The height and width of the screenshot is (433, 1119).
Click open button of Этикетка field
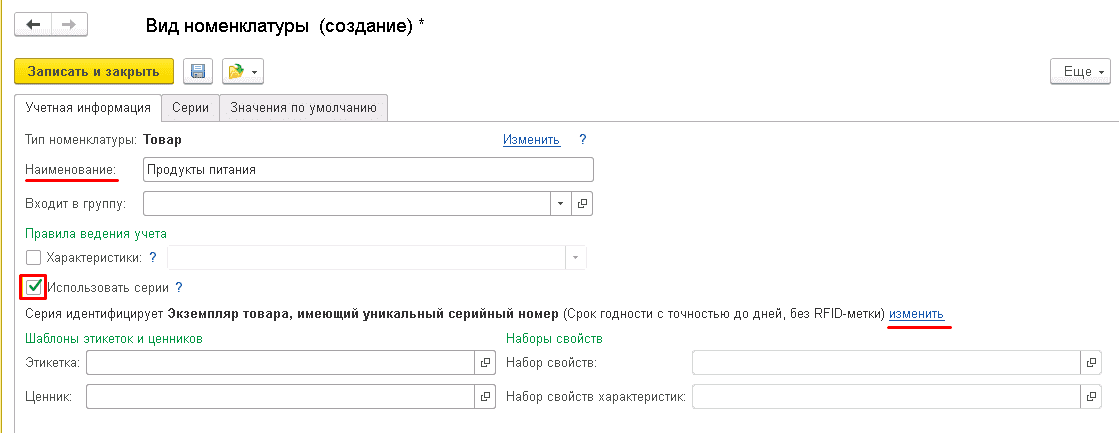tap(486, 362)
